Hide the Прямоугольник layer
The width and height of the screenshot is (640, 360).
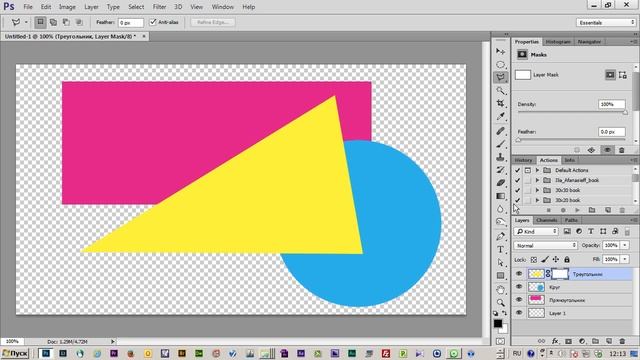519,300
